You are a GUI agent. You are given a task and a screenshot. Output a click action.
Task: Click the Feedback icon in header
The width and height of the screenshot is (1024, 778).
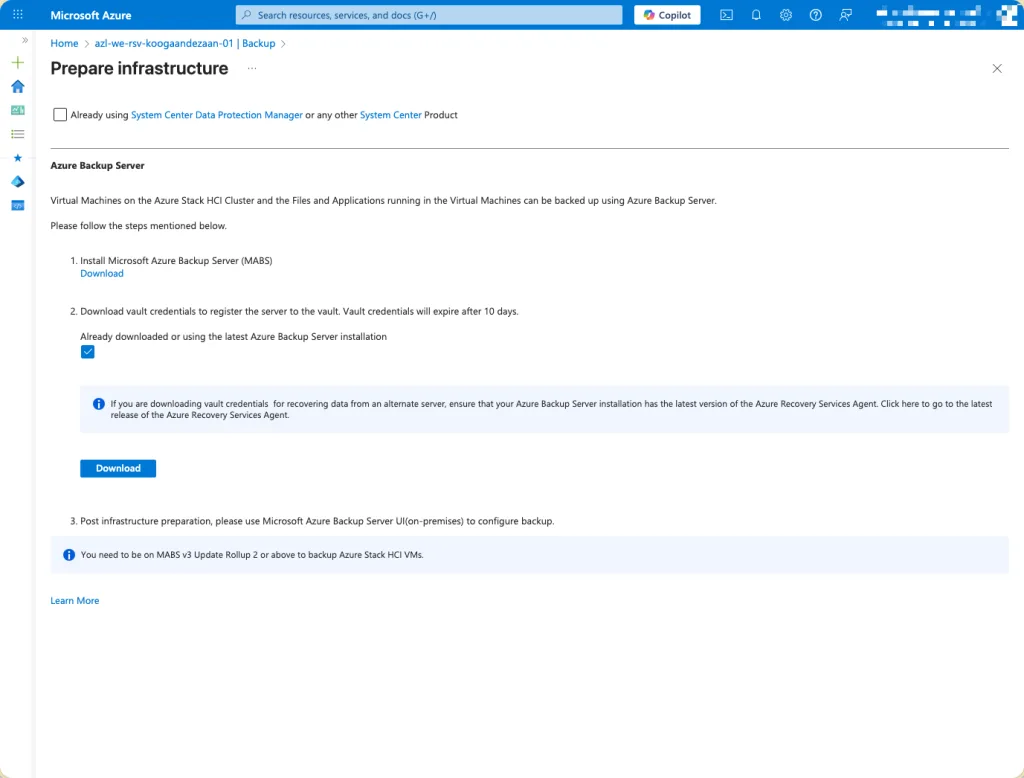point(846,15)
